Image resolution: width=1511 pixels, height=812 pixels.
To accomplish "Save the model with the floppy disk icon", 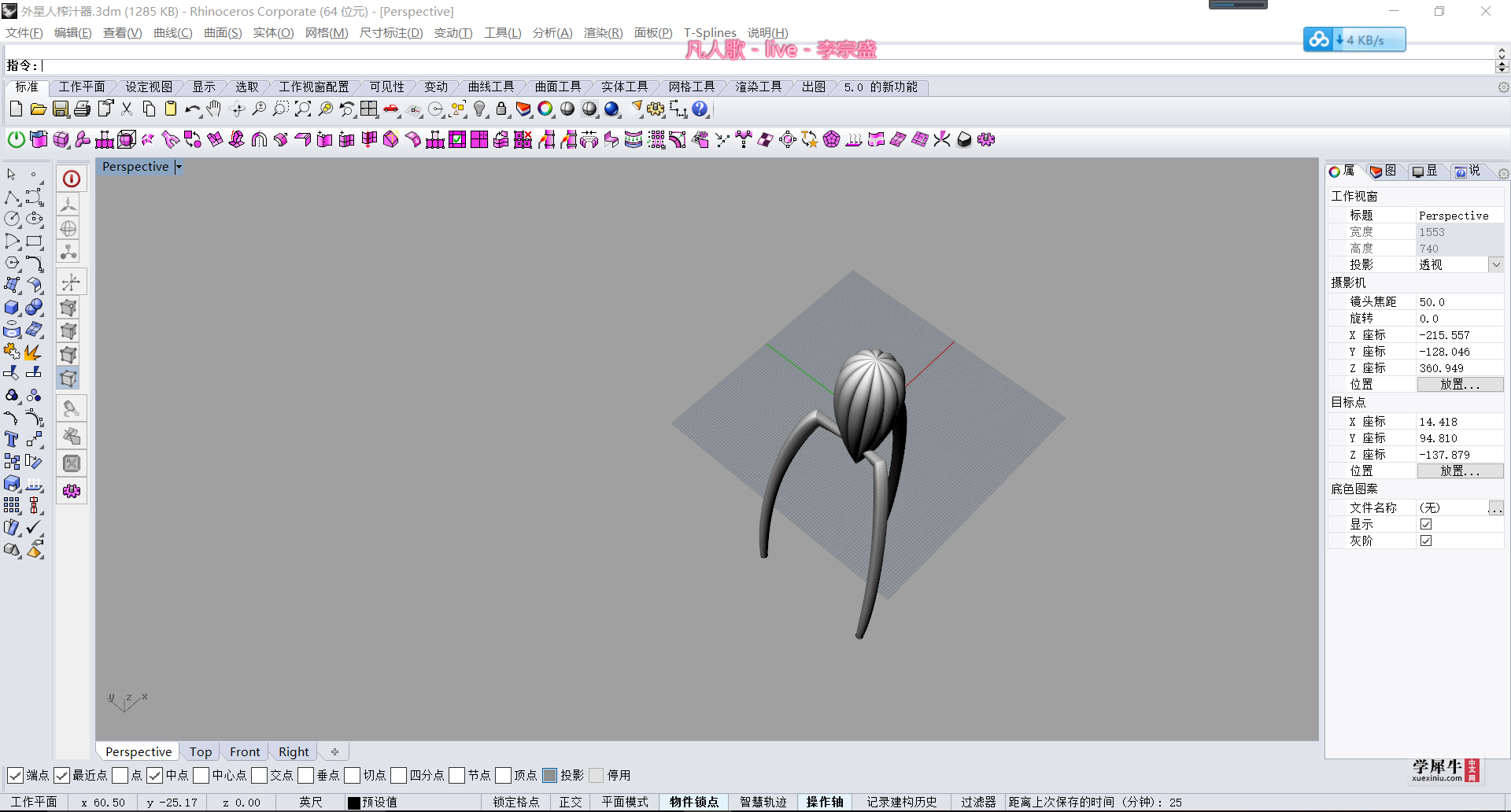I will point(60,109).
